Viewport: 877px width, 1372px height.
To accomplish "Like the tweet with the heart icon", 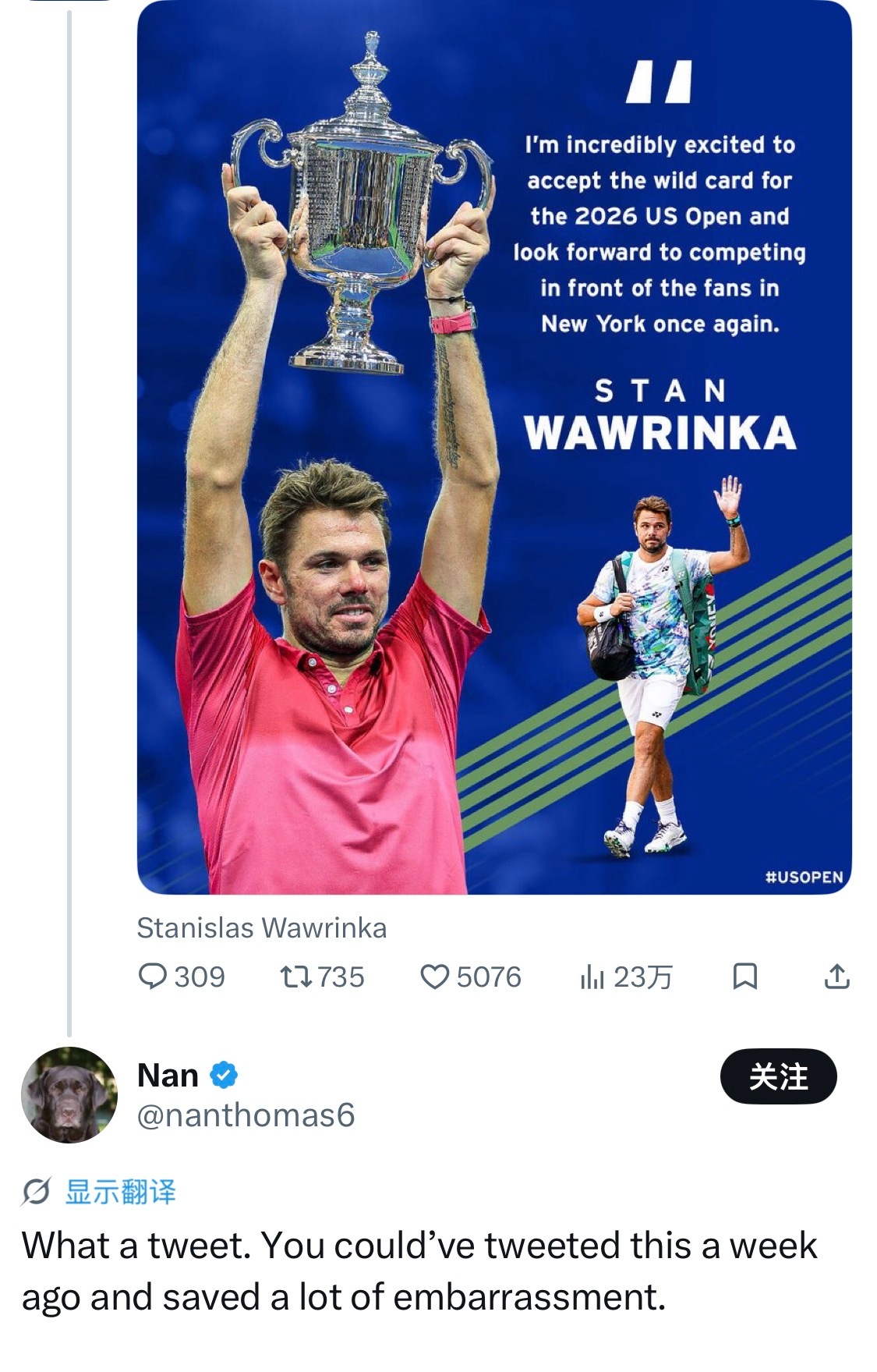I will [x=434, y=977].
